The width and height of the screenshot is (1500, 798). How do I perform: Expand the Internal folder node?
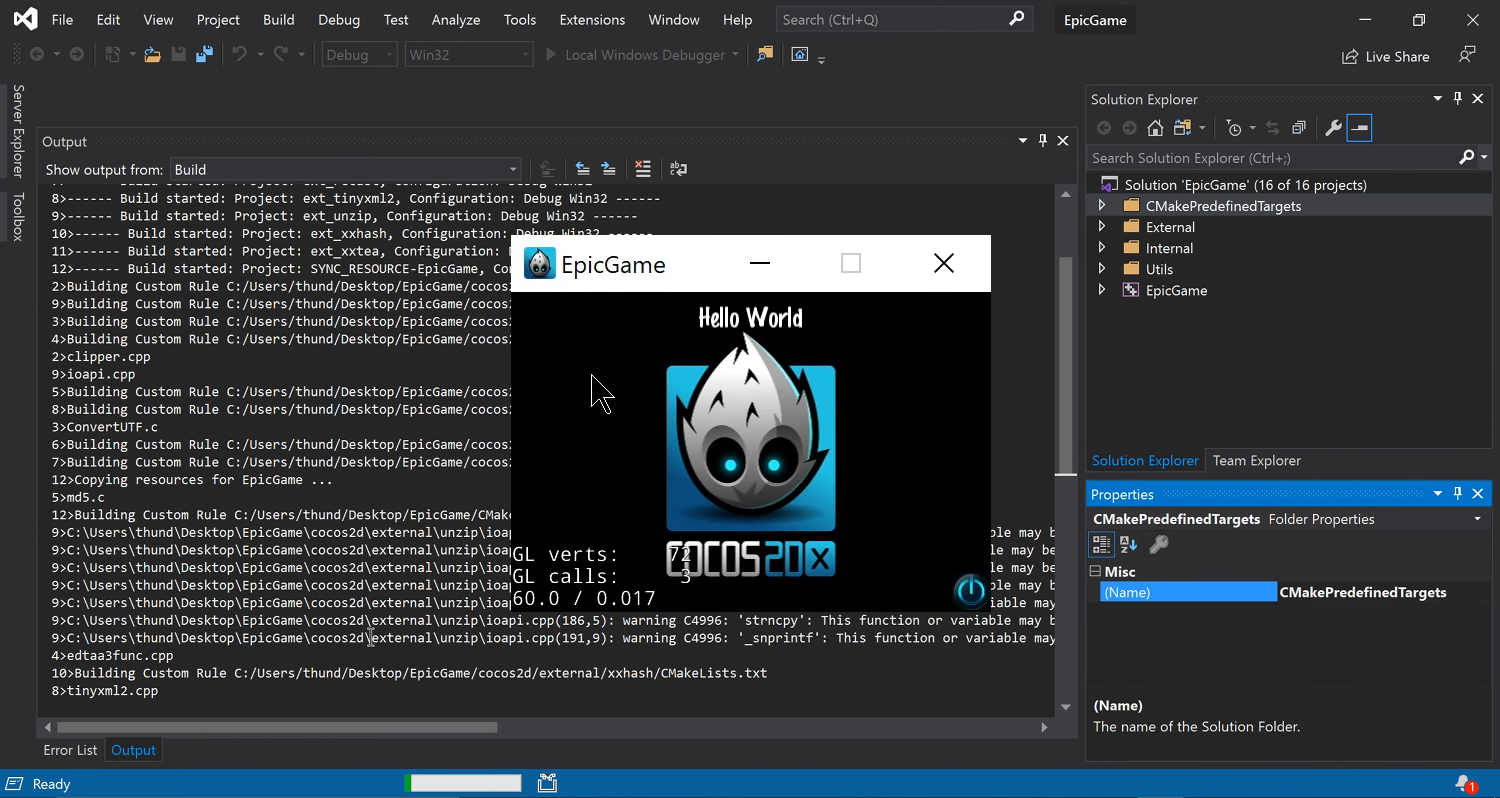1102,248
